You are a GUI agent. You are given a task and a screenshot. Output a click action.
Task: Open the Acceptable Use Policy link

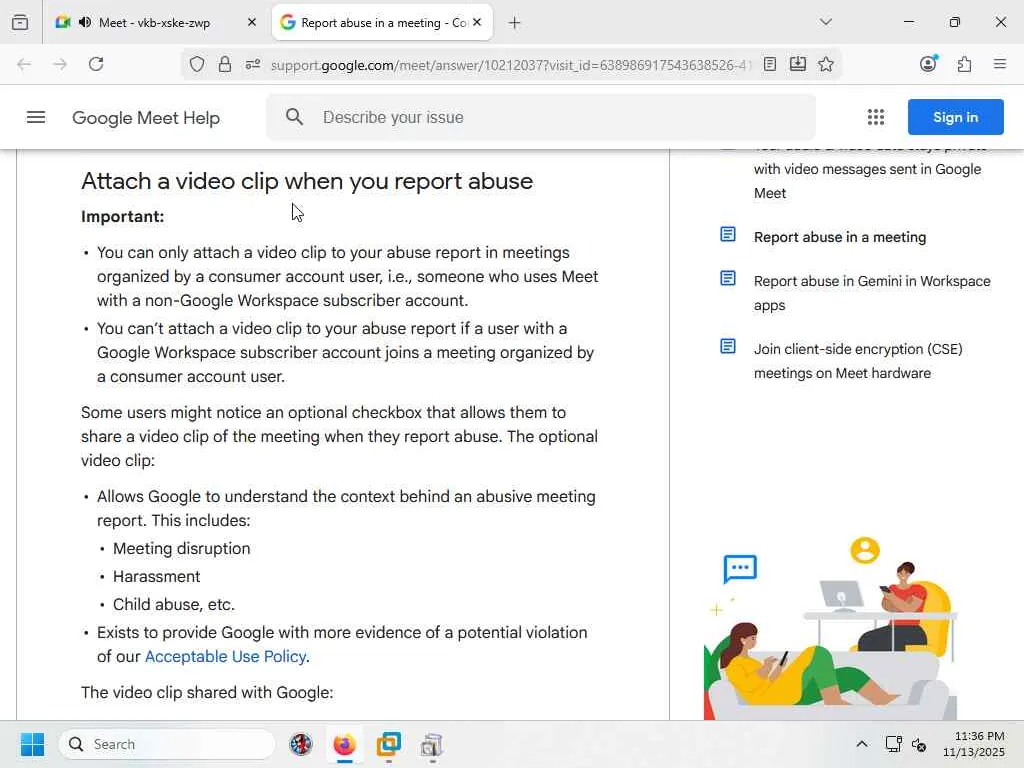pos(225,656)
